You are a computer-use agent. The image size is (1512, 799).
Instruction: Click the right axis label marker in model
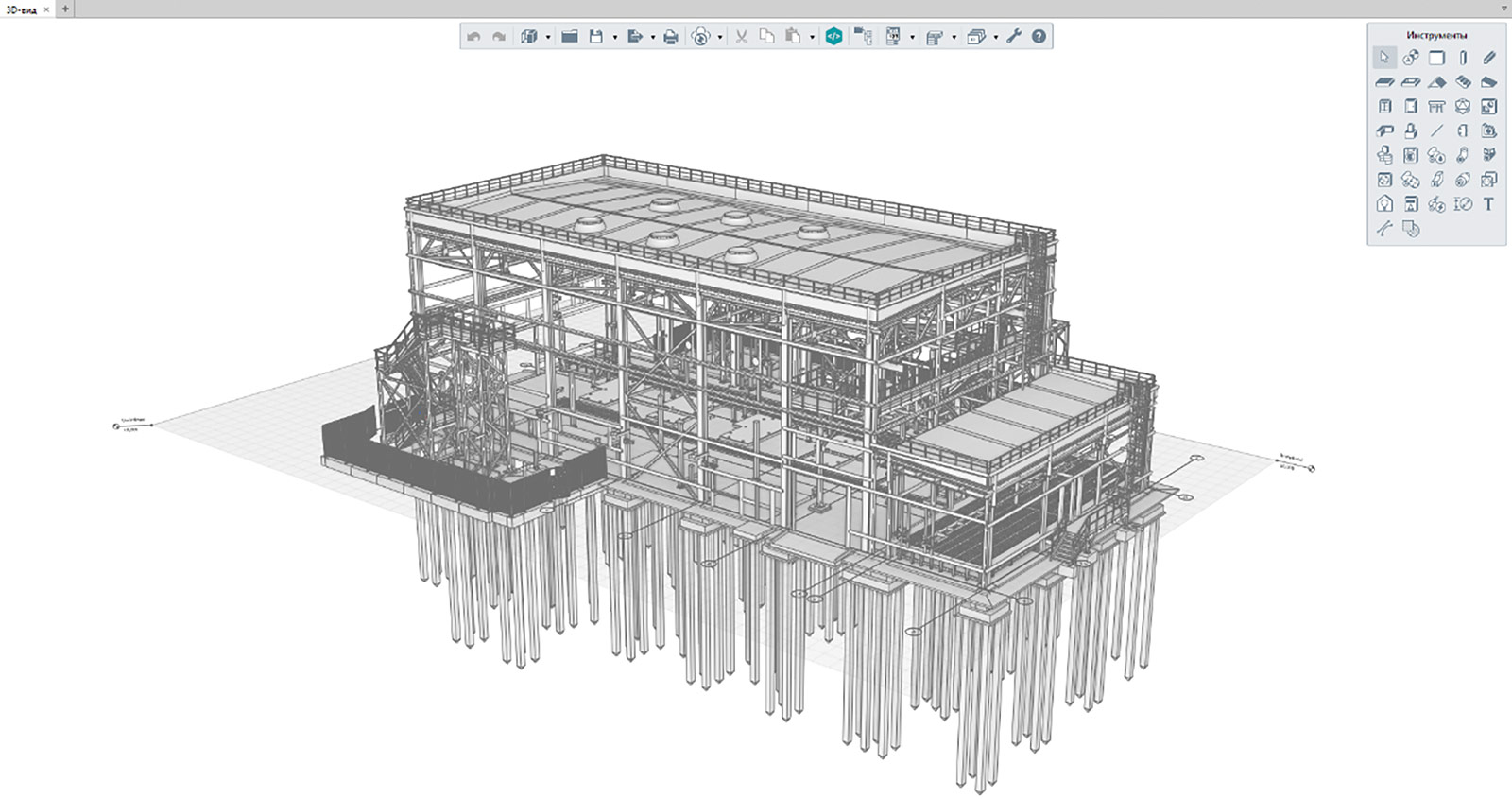[x=1312, y=468]
